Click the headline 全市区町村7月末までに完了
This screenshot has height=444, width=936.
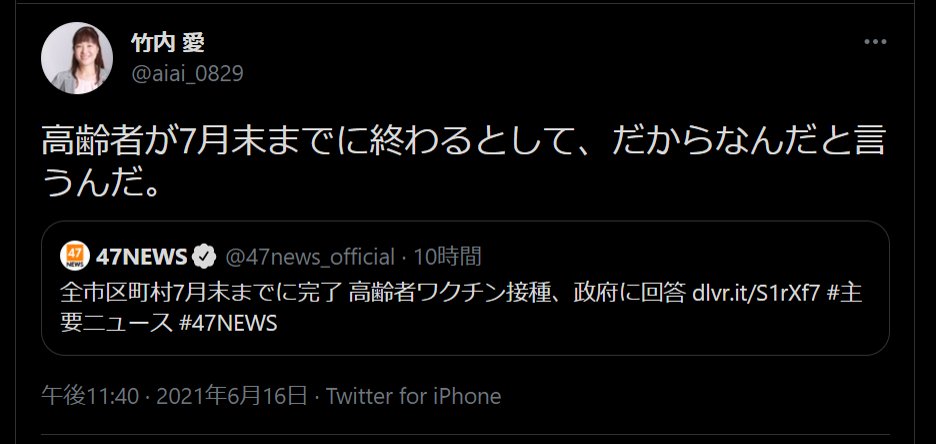pyautogui.click(x=201, y=293)
